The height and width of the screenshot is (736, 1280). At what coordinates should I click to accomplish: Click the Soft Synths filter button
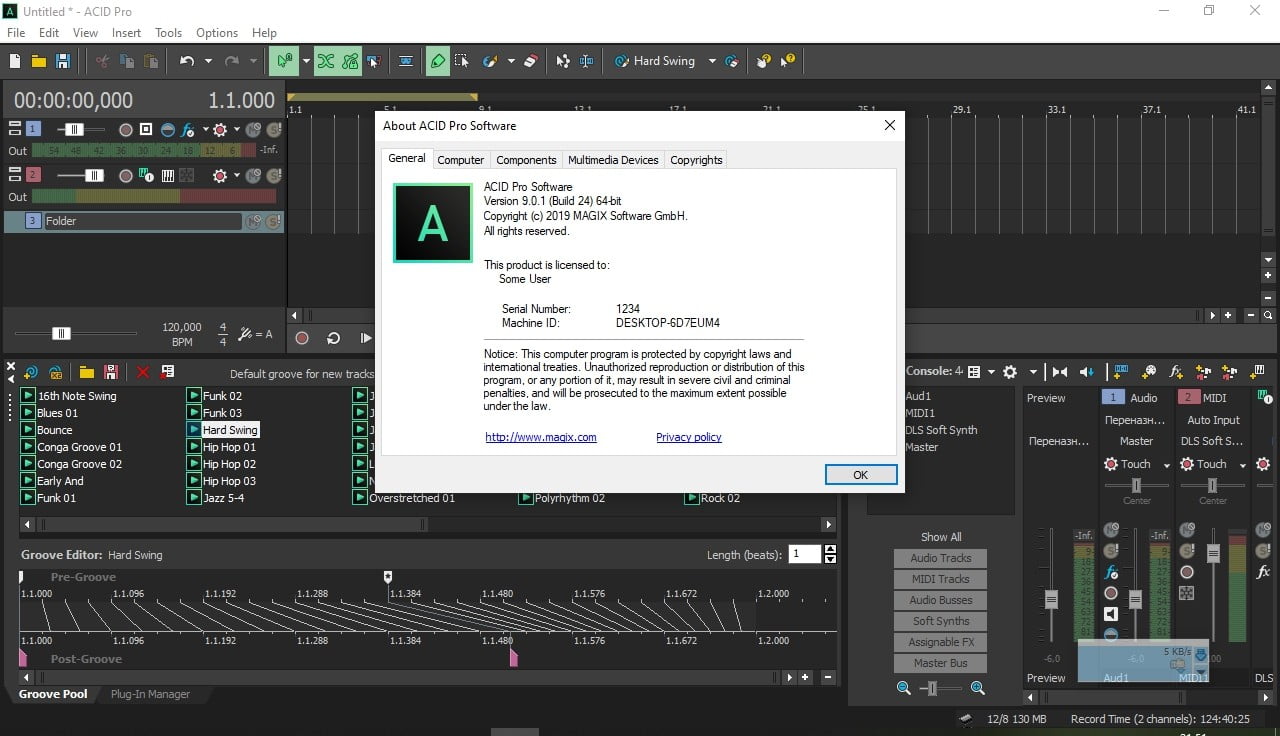[x=940, y=621]
